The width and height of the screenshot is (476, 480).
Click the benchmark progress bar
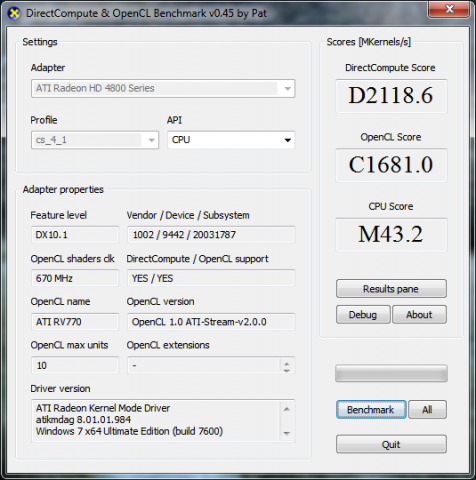pyautogui.click(x=391, y=373)
